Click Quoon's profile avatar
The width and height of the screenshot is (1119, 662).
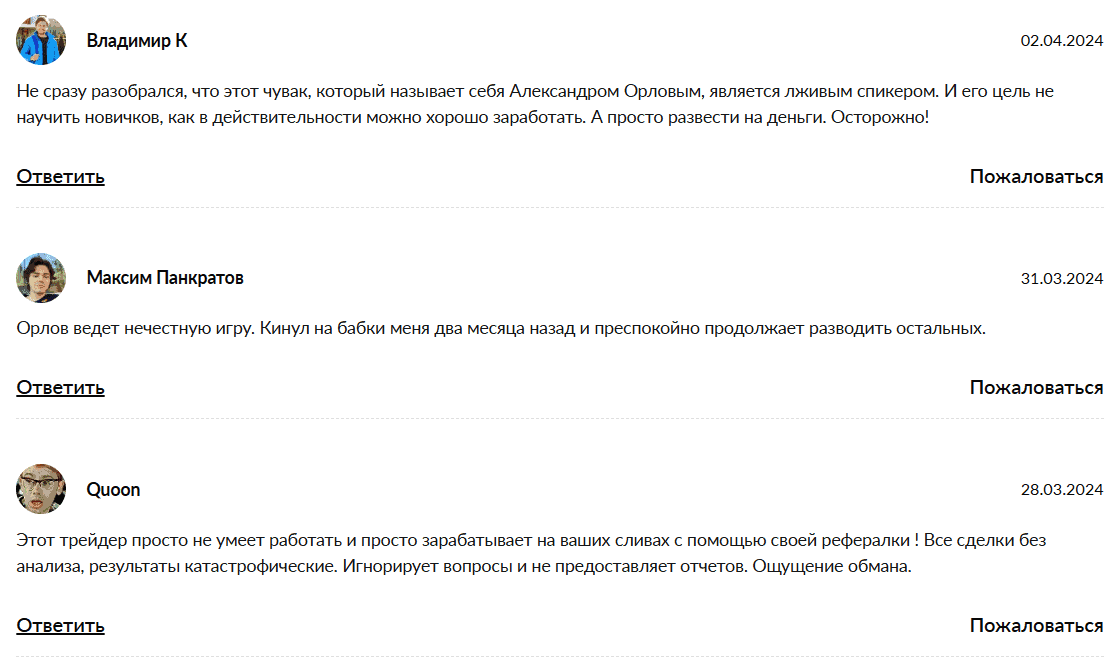(x=41, y=490)
